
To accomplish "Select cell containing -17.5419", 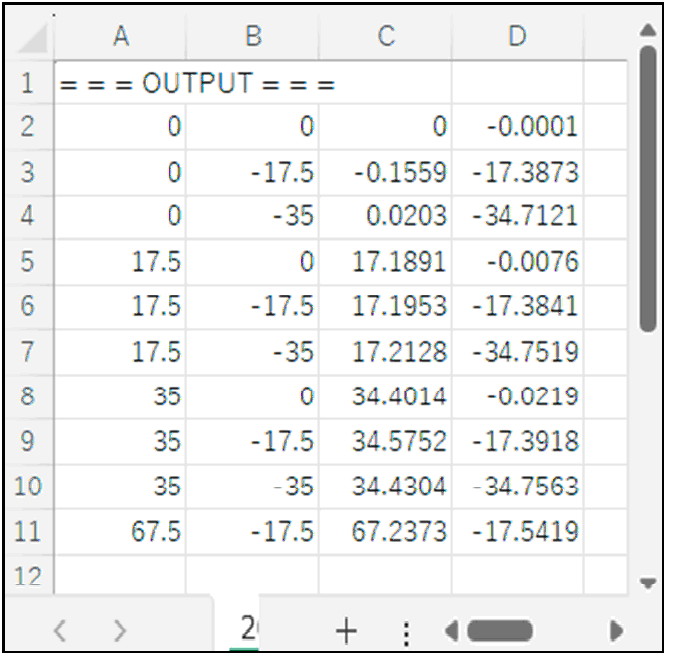I will click(x=518, y=531).
